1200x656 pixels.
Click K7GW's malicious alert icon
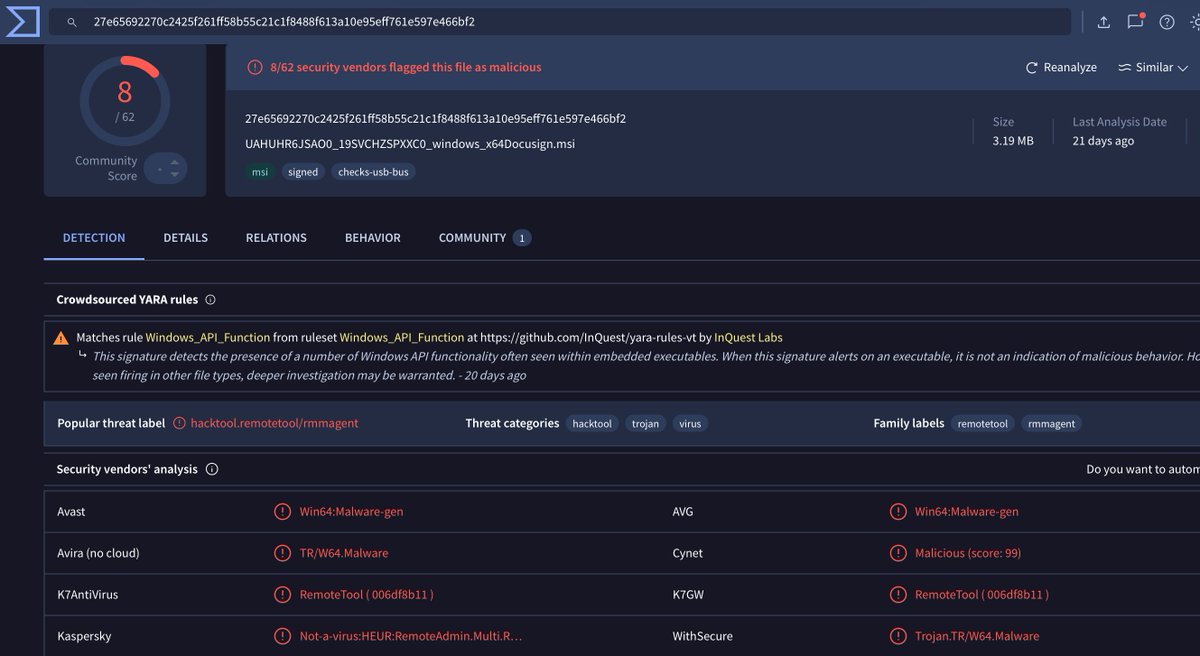click(x=898, y=595)
